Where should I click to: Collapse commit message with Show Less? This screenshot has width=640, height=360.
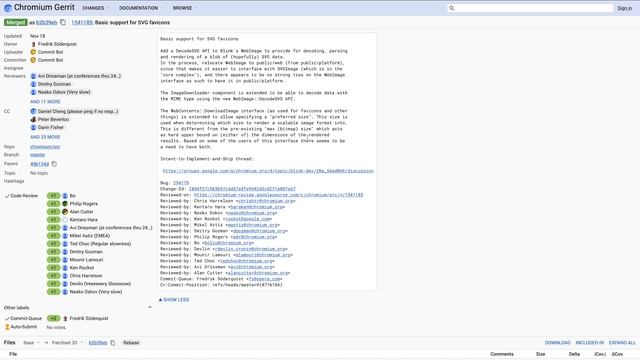pyautogui.click(x=174, y=300)
